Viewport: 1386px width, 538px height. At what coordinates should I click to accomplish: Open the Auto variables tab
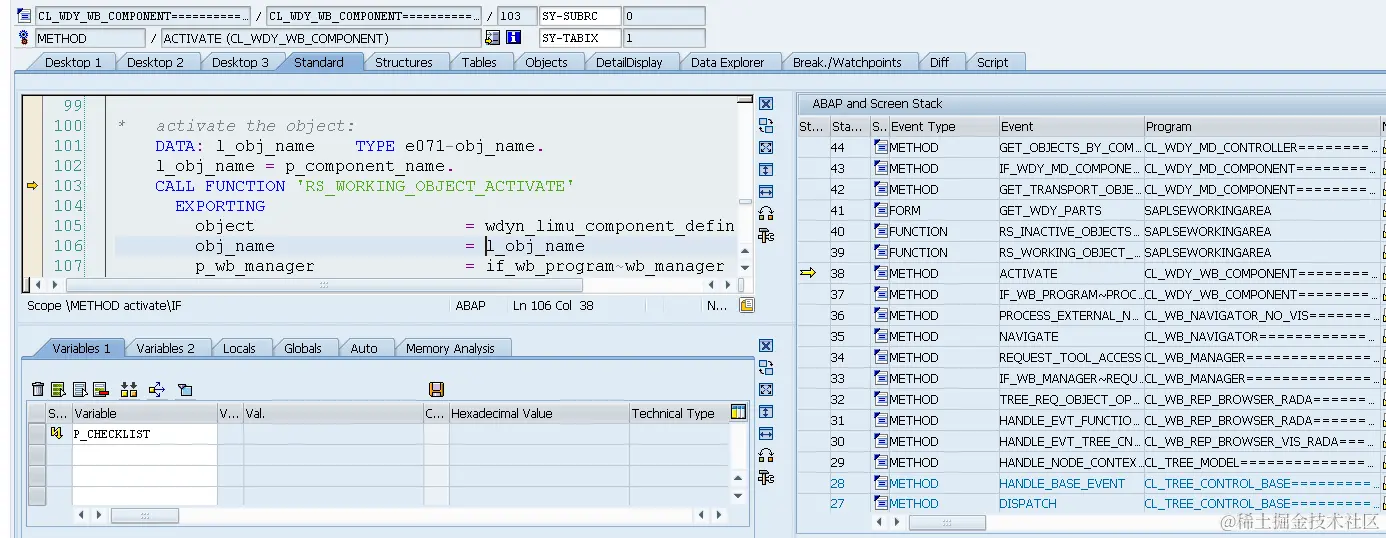click(363, 348)
